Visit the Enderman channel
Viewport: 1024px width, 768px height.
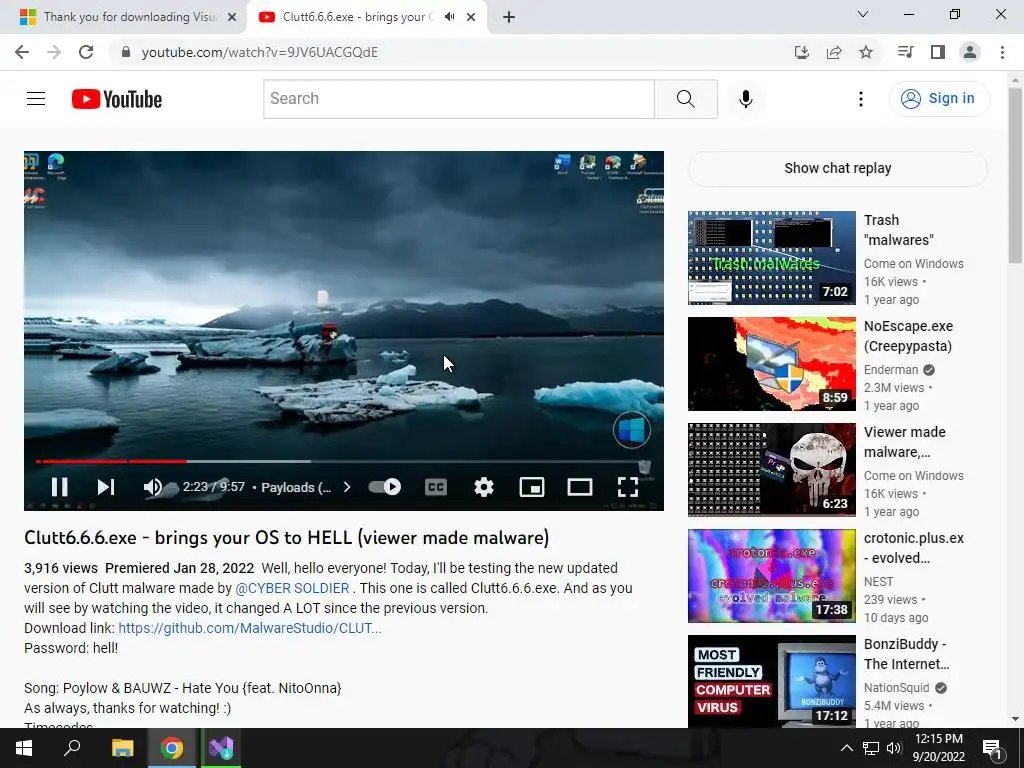coord(891,370)
